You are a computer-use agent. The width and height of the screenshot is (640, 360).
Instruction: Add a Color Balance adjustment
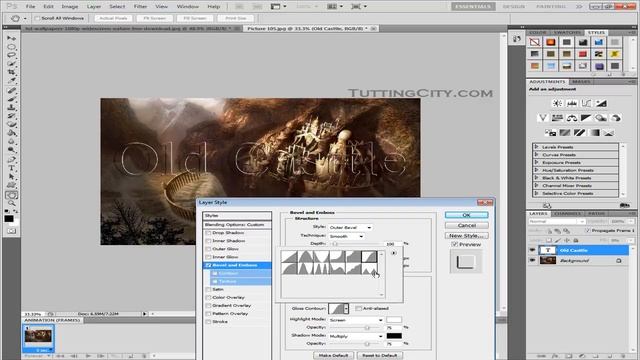point(572,118)
